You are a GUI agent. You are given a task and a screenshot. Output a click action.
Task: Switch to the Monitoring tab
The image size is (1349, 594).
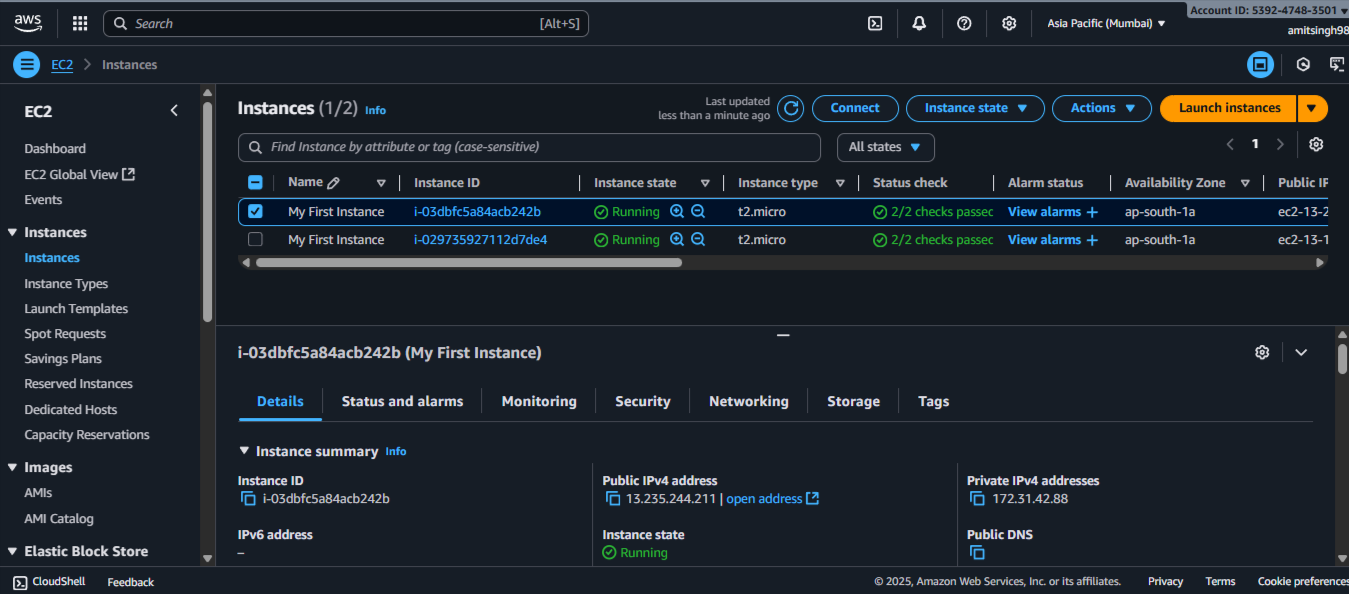(539, 401)
